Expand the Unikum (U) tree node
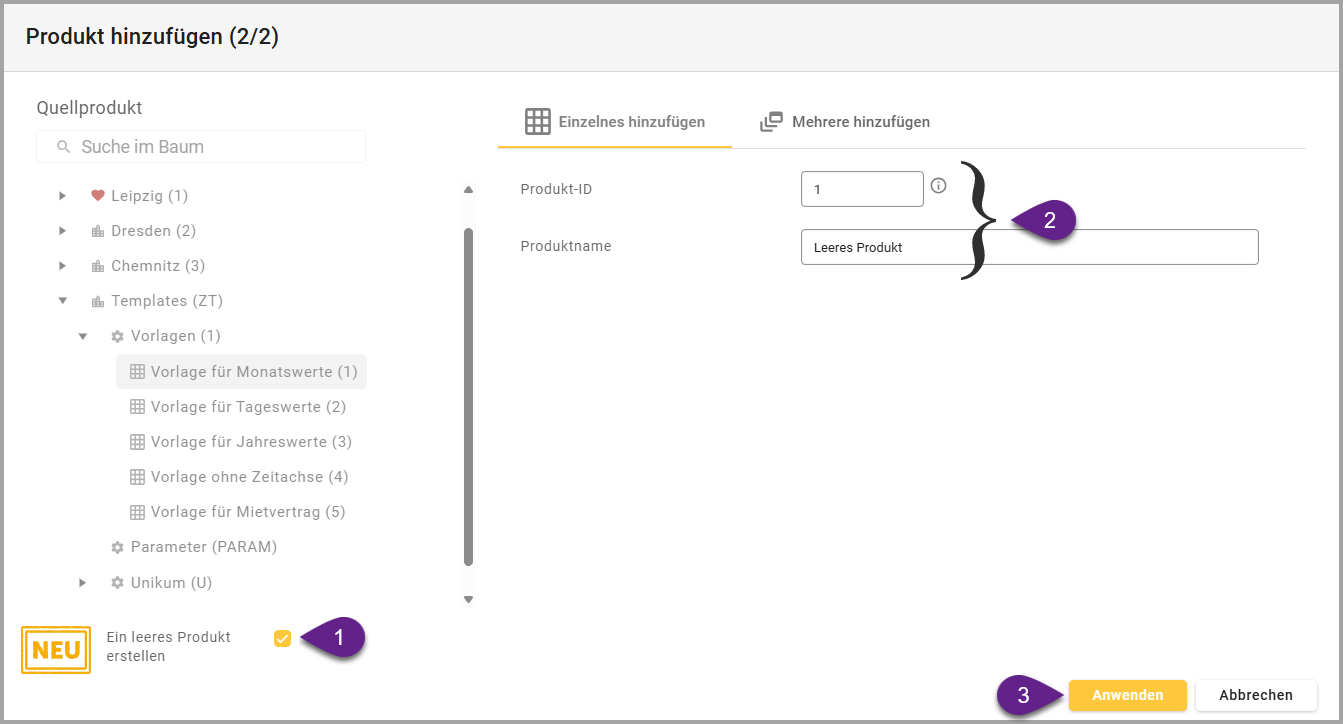This screenshot has width=1343, height=724. (83, 582)
